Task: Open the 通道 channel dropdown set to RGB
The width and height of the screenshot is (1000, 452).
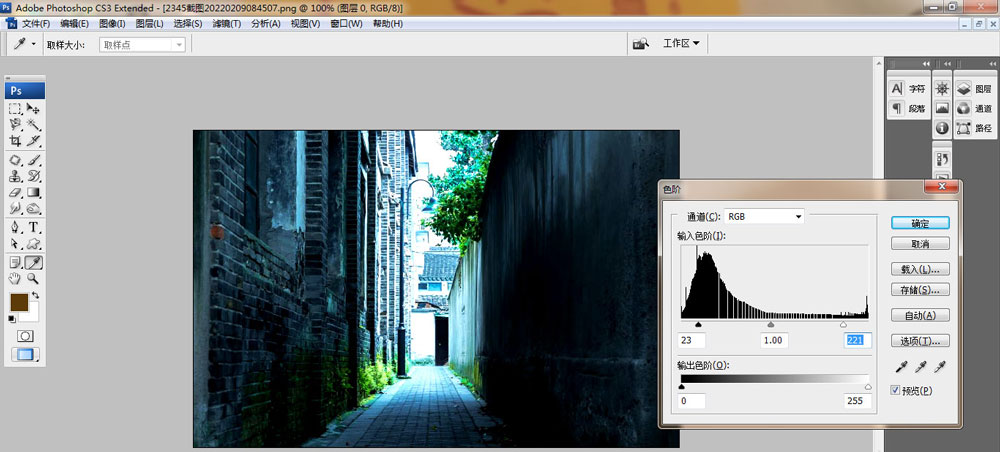Action: pyautogui.click(x=764, y=216)
